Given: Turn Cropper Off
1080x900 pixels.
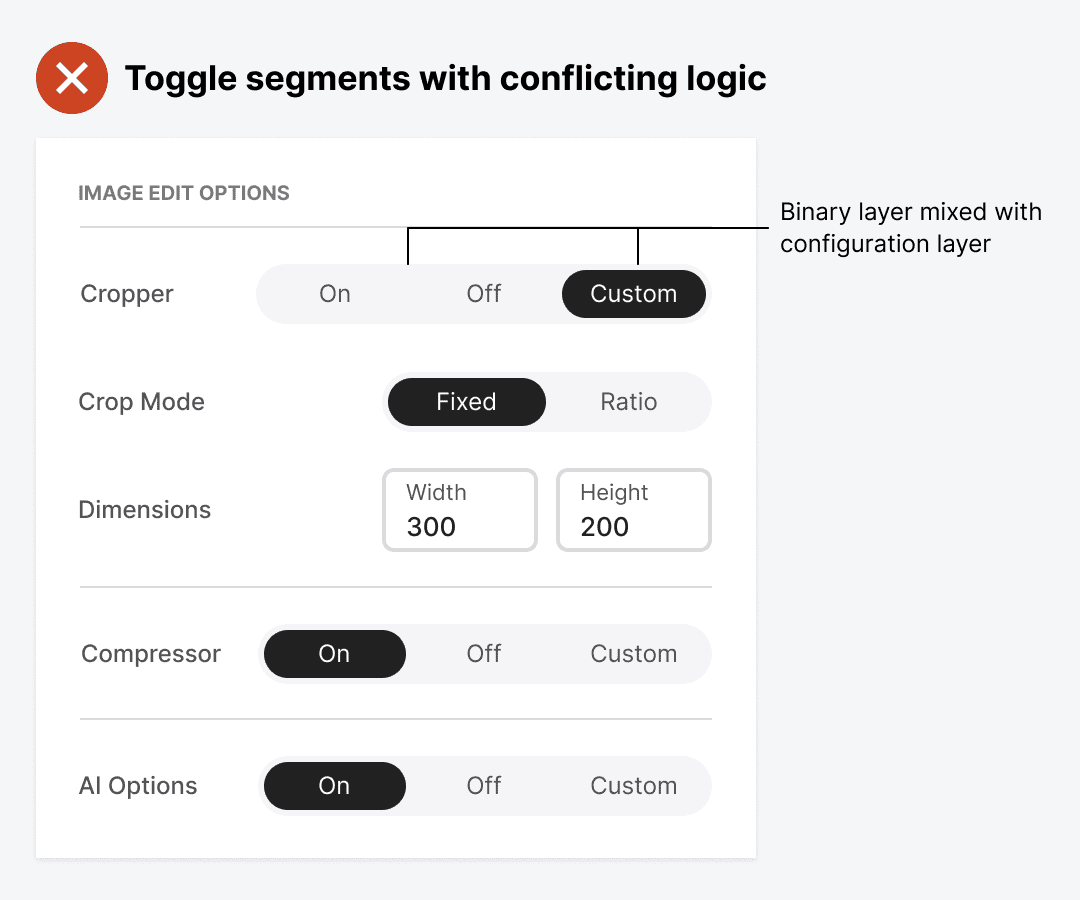Looking at the screenshot, I should pyautogui.click(x=484, y=294).
